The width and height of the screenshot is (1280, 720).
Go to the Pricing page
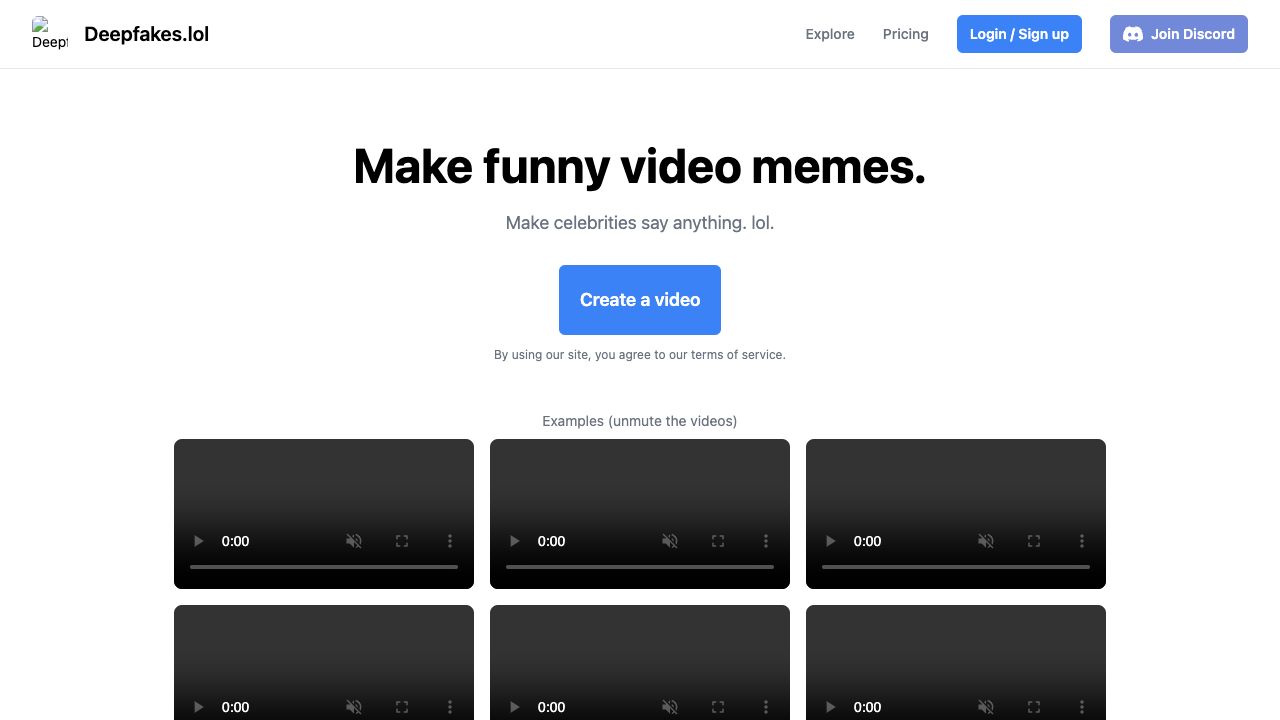[905, 34]
